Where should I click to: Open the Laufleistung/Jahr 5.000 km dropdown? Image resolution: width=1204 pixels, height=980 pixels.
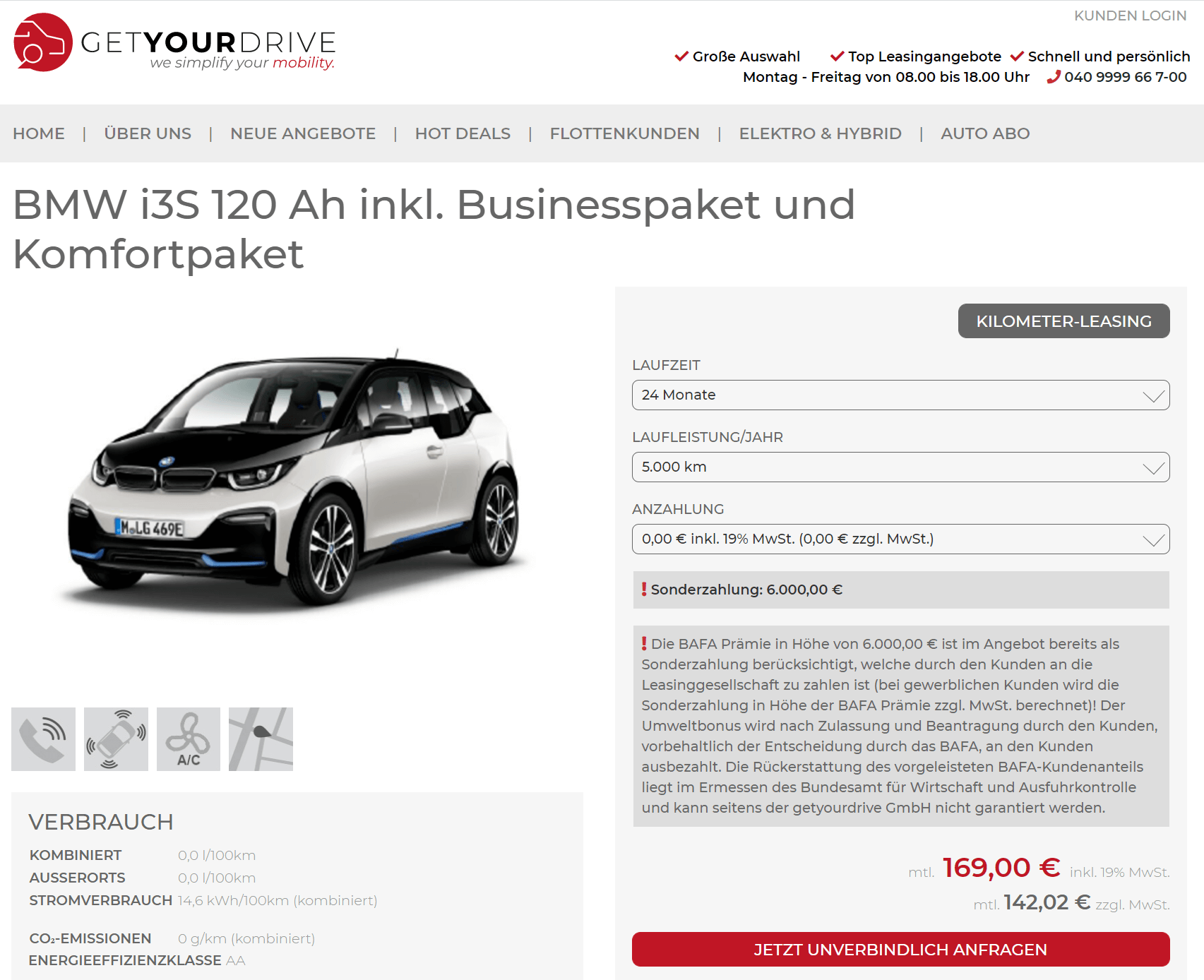click(900, 467)
